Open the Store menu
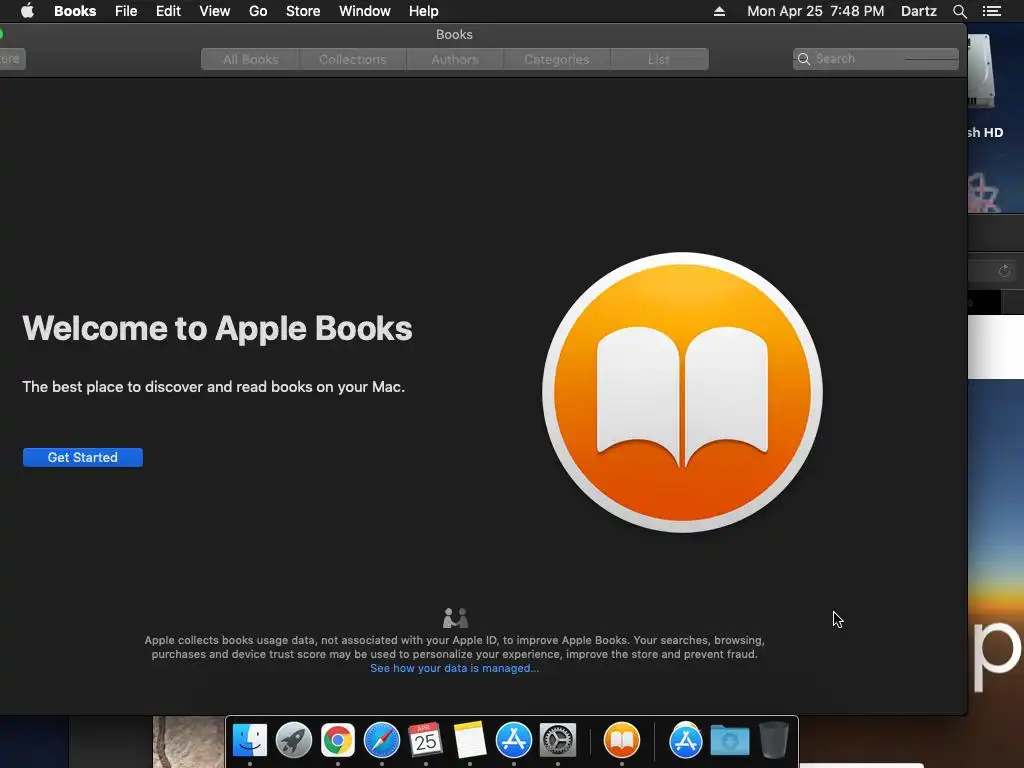This screenshot has height=768, width=1024. point(303,11)
